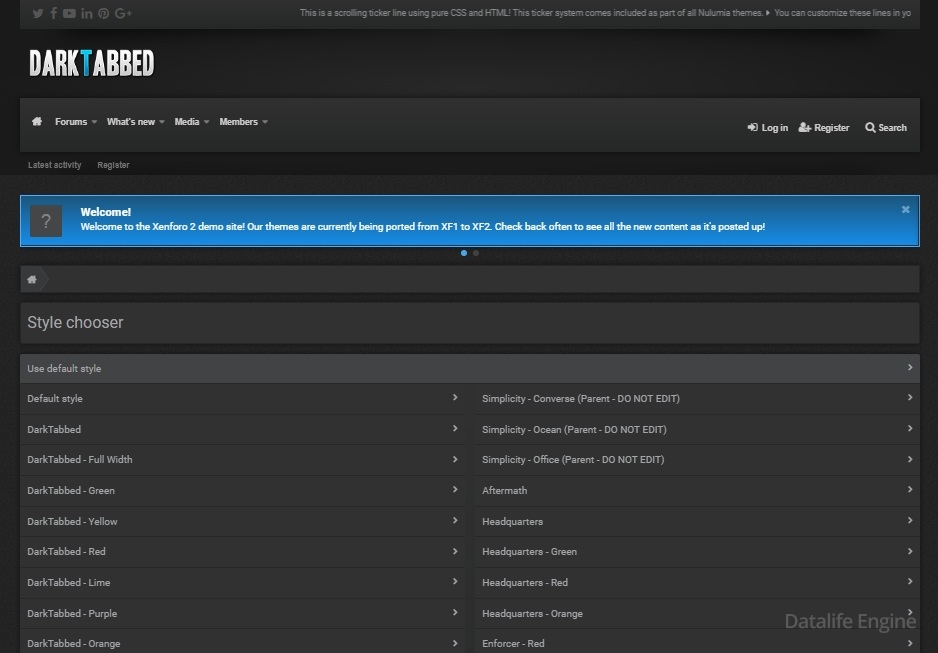
Task: Open the Forums nav item
Action: coord(71,121)
